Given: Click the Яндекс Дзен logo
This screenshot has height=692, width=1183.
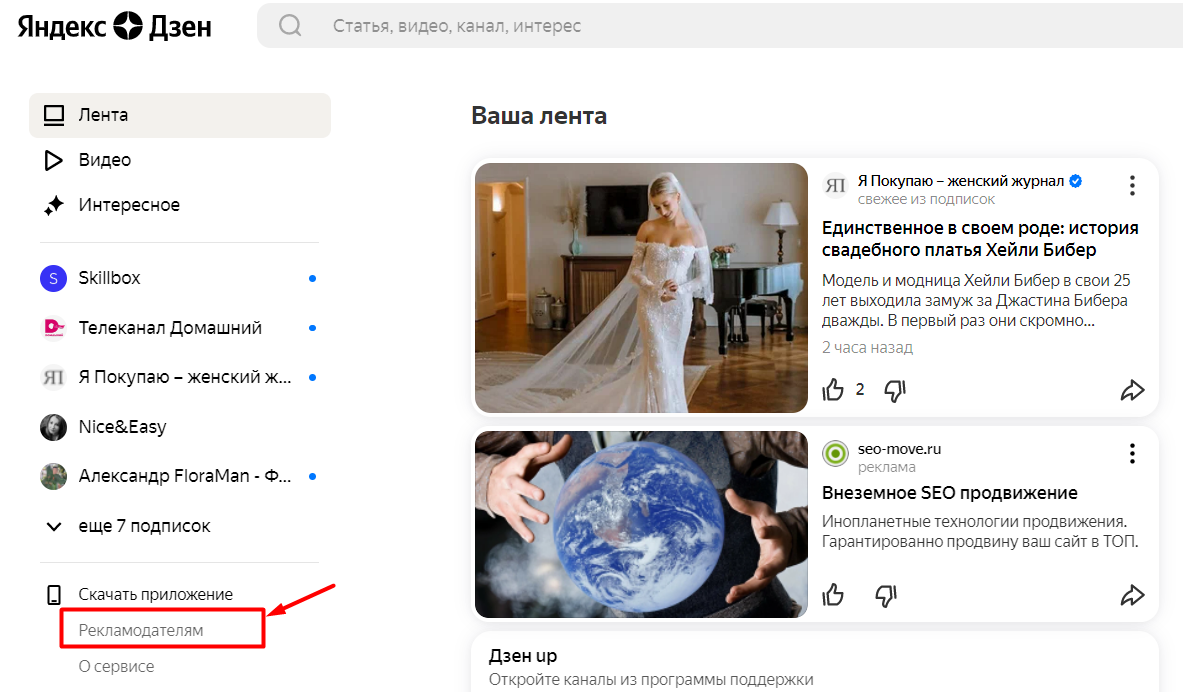Looking at the screenshot, I should tap(114, 26).
